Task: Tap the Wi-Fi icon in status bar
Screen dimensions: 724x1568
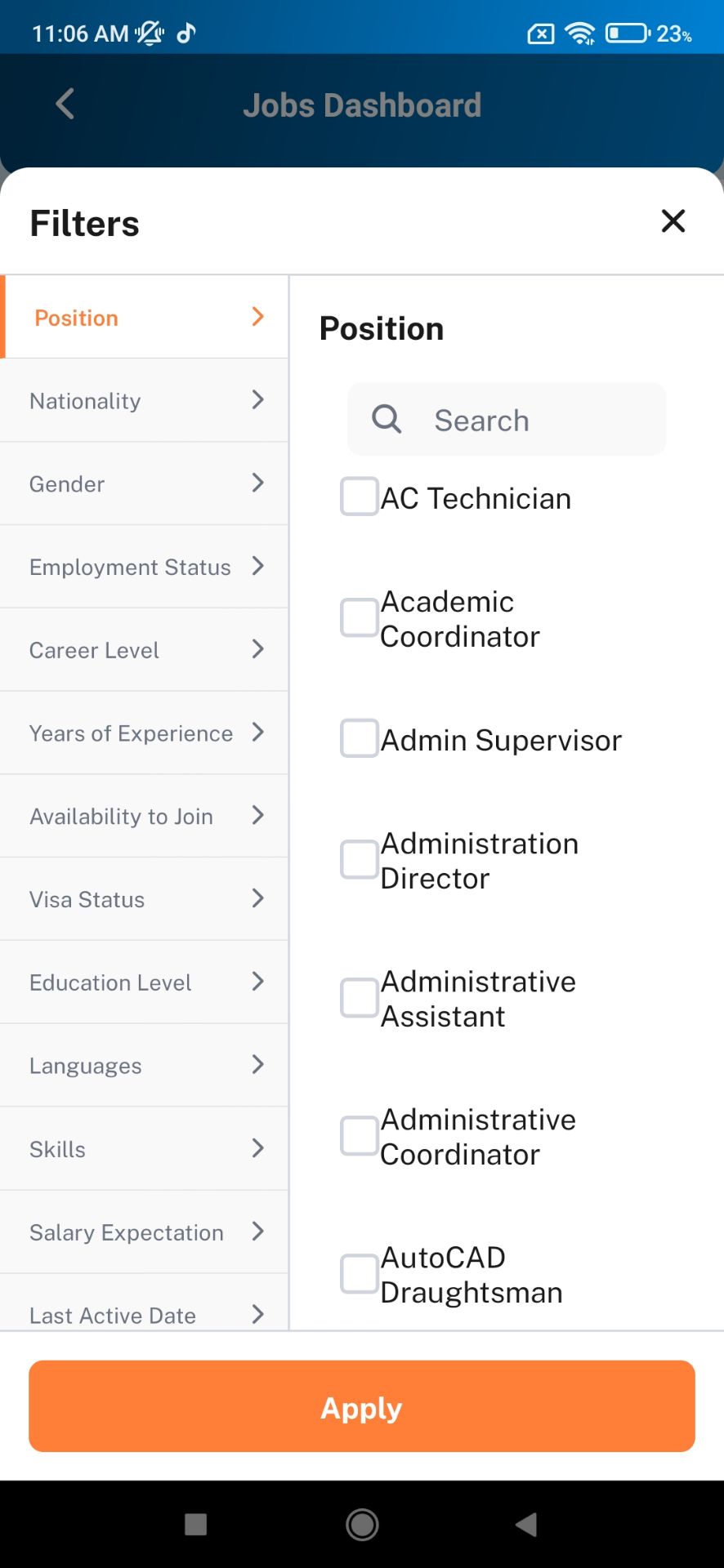Action: (x=580, y=33)
